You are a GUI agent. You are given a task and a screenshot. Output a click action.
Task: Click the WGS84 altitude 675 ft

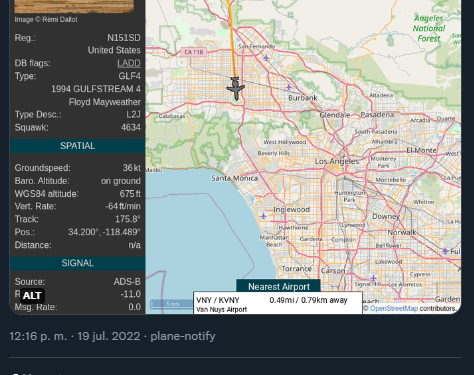[x=130, y=194]
